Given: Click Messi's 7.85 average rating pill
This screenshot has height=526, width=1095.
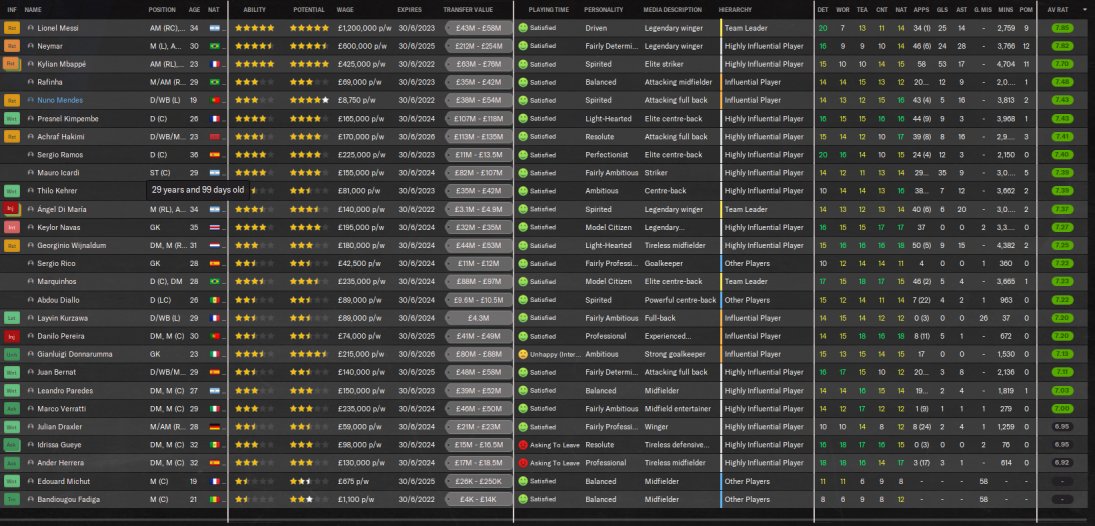Looking at the screenshot, I should (x=1063, y=28).
